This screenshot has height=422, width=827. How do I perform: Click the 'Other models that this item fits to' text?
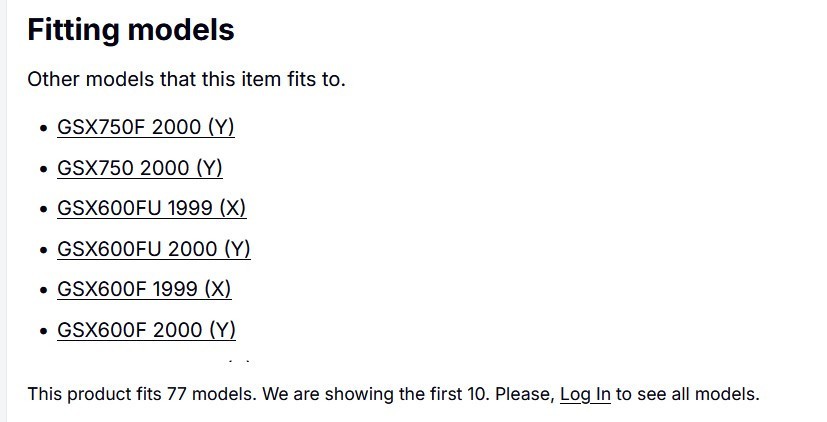pyautogui.click(x=186, y=79)
